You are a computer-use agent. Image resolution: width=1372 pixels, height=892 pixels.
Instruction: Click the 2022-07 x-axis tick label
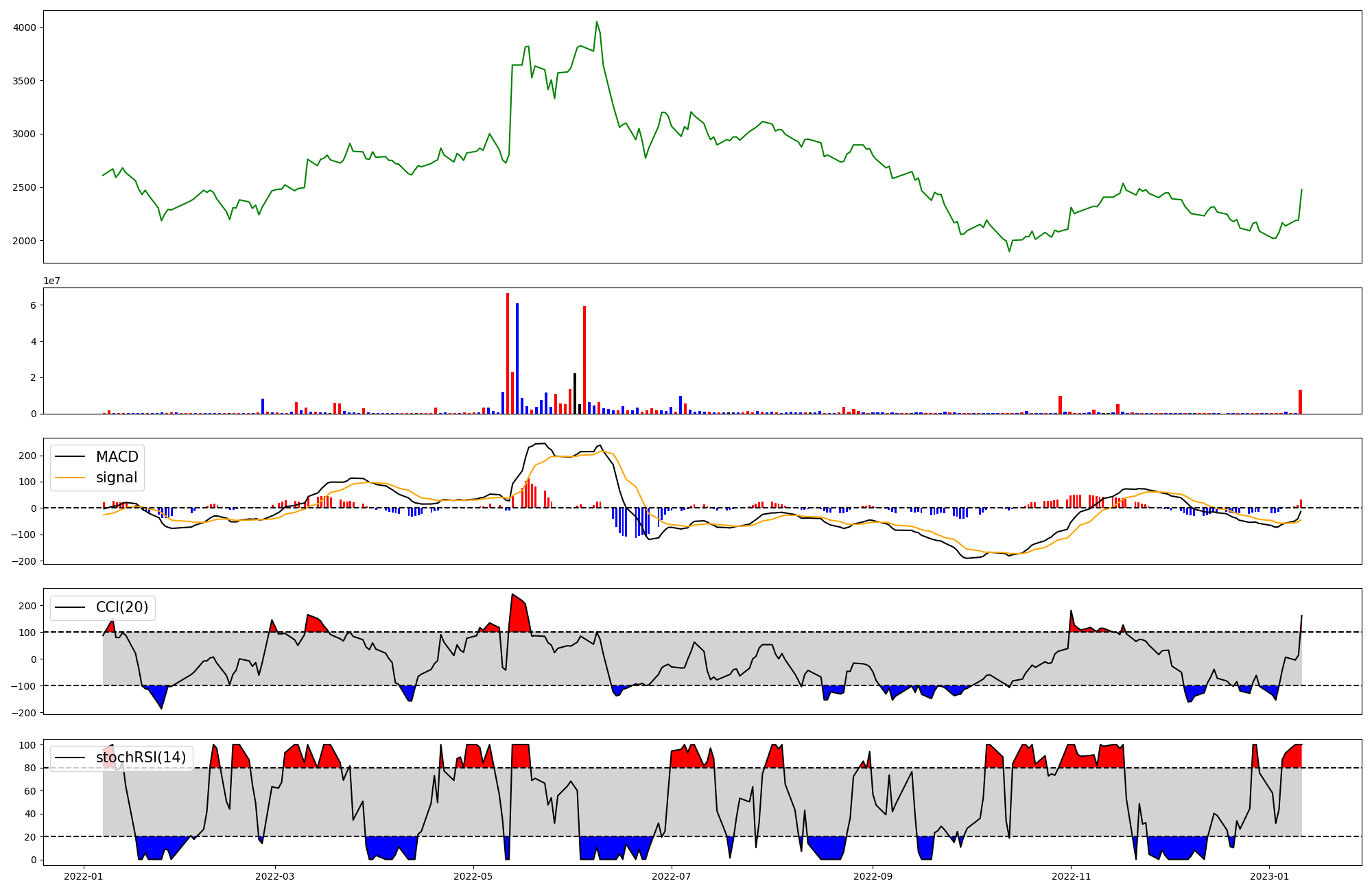click(x=671, y=876)
